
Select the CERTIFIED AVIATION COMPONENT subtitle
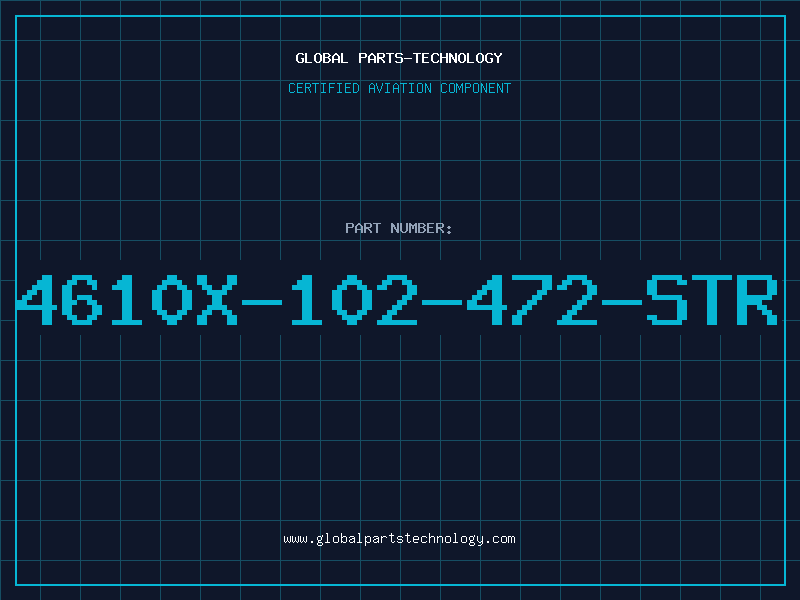[x=399, y=88]
